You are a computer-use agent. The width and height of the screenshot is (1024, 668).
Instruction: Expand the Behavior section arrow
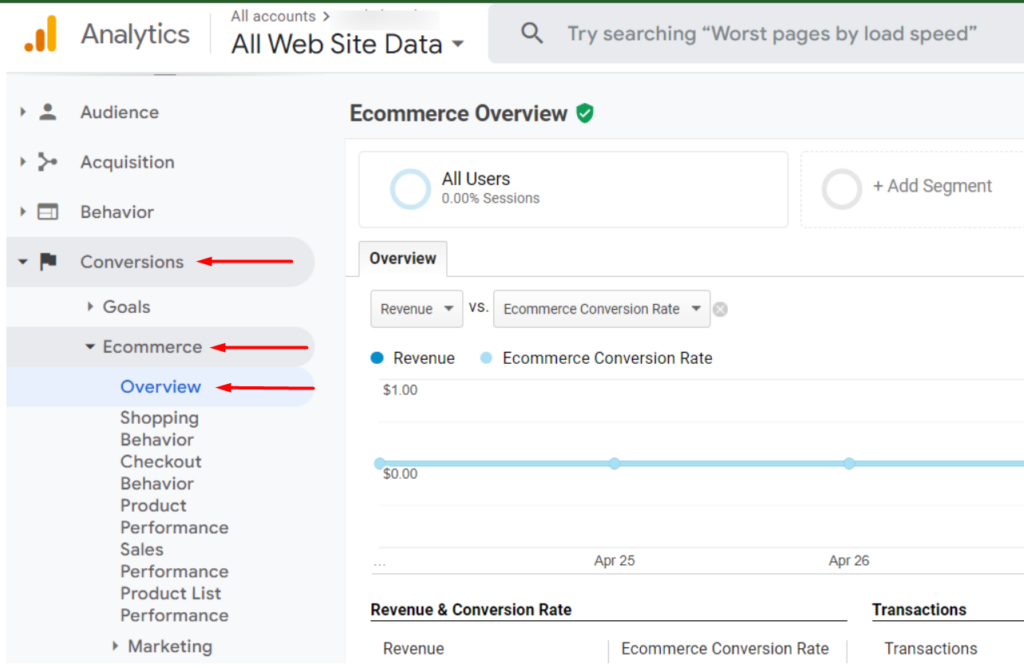[x=23, y=212]
